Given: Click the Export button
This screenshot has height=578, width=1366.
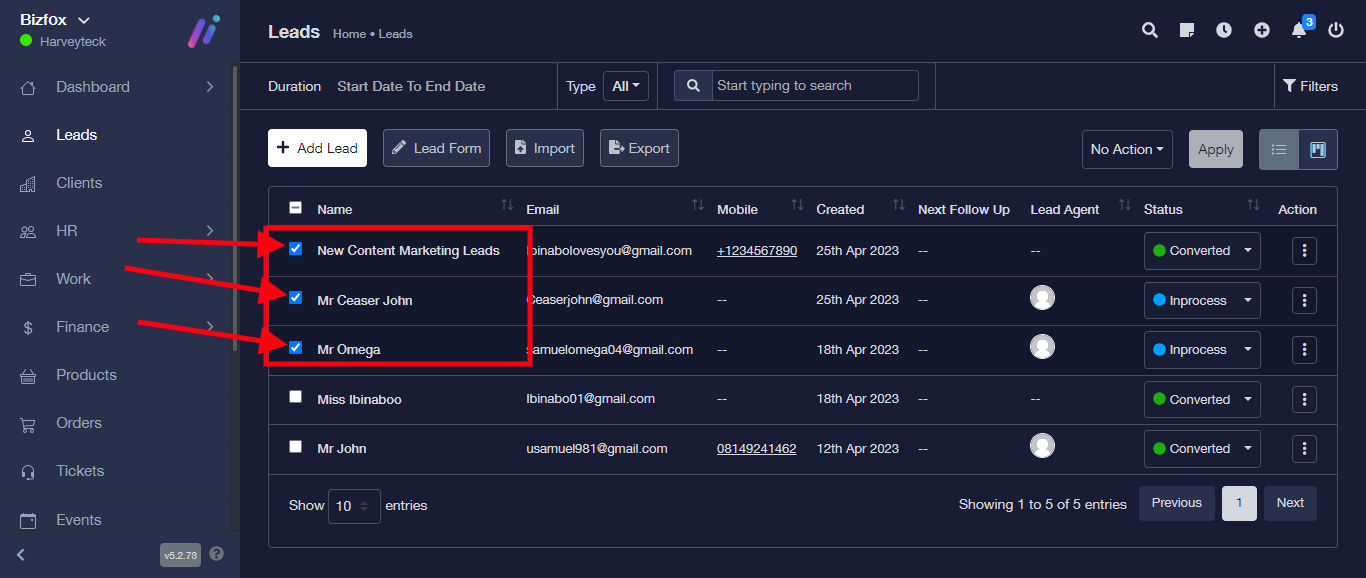Looking at the screenshot, I should pos(639,148).
